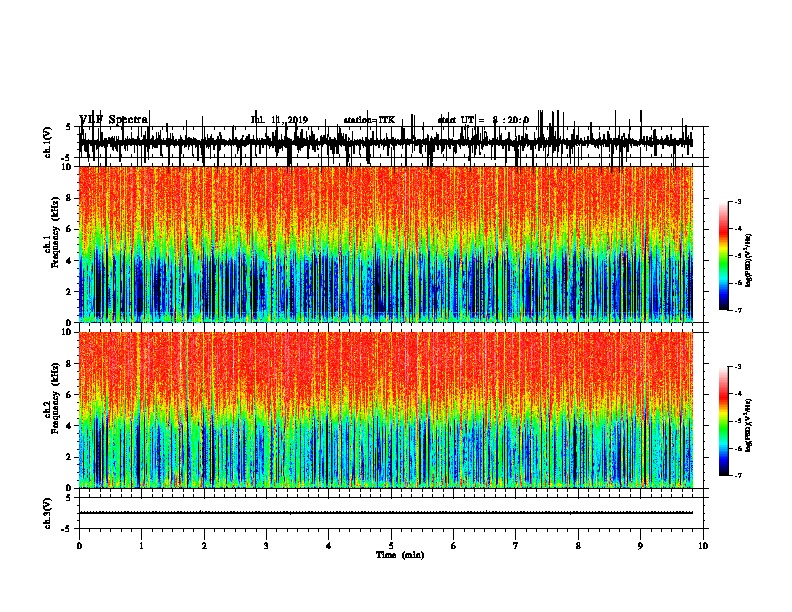Click the 'ch.3(V)' axis label
Viewport: 792px width, 612px height.
(x=47, y=513)
